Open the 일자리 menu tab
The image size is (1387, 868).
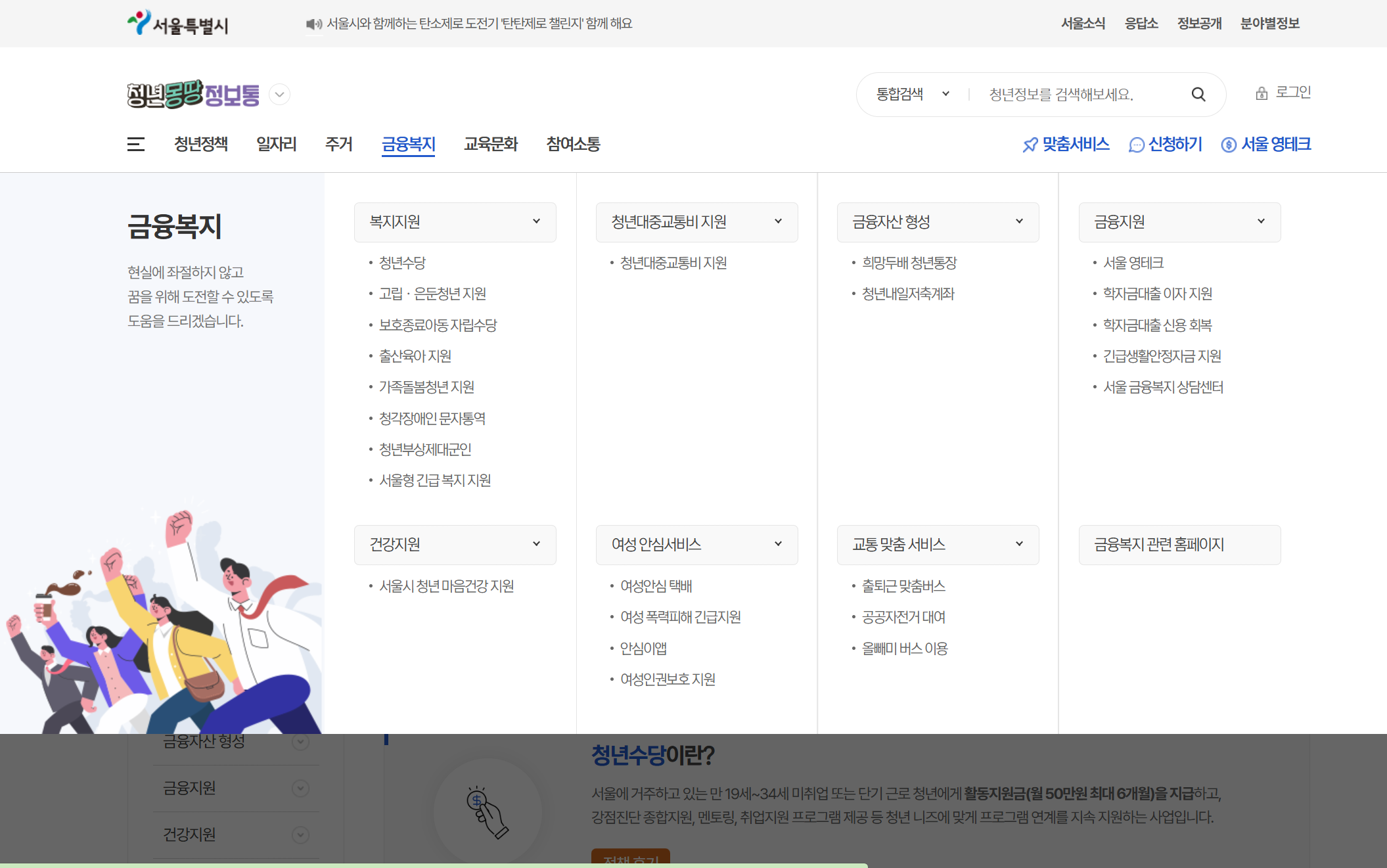(276, 144)
